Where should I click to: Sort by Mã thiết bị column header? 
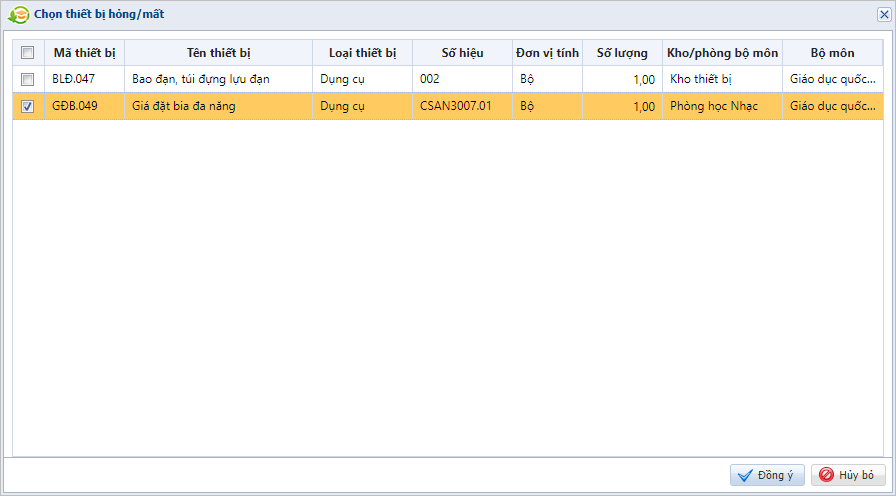(x=85, y=53)
